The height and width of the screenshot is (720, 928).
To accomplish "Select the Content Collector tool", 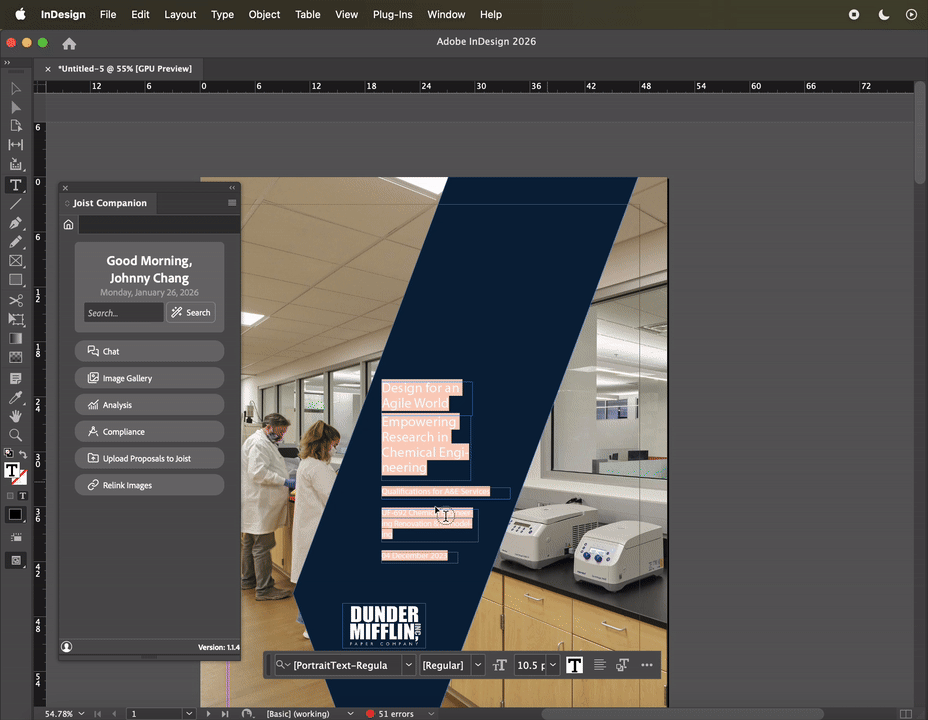I will click(x=15, y=164).
